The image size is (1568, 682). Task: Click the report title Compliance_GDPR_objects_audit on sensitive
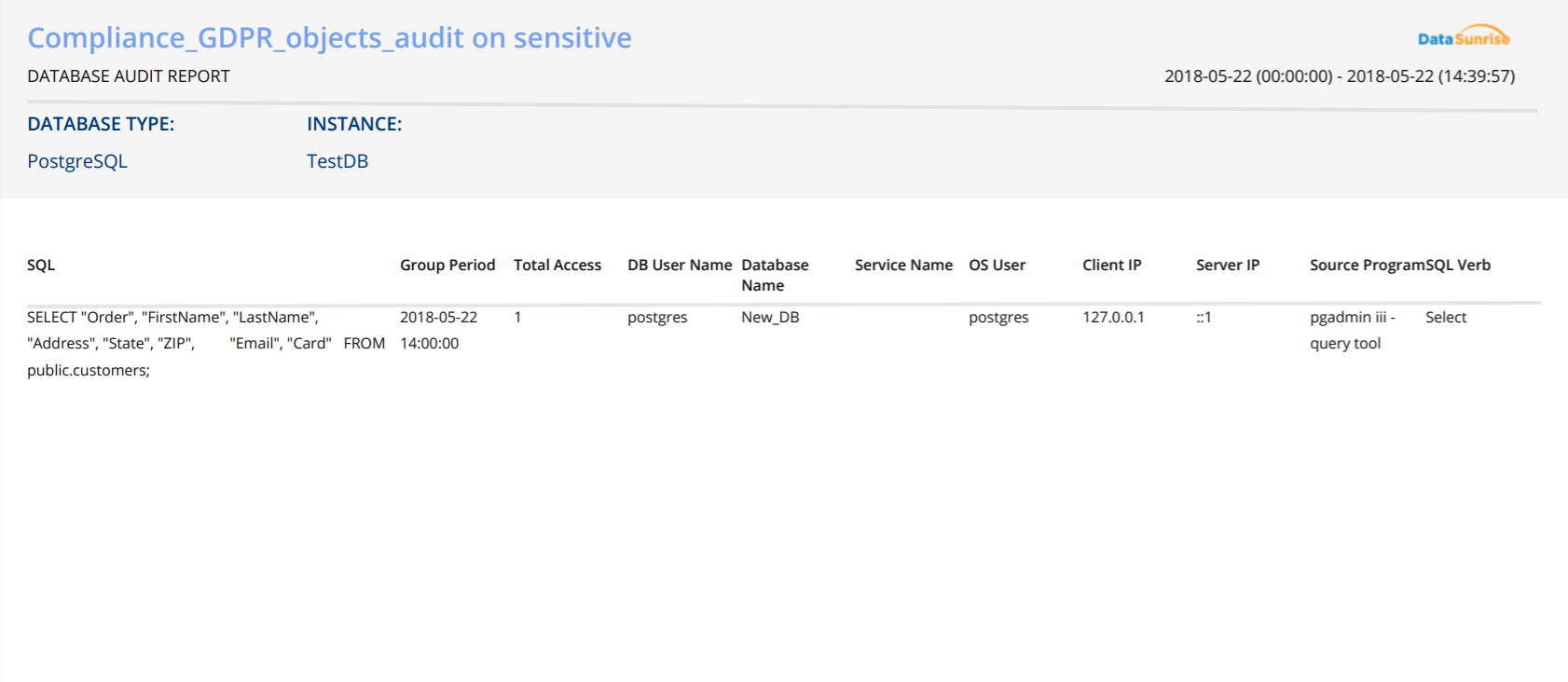point(329,37)
